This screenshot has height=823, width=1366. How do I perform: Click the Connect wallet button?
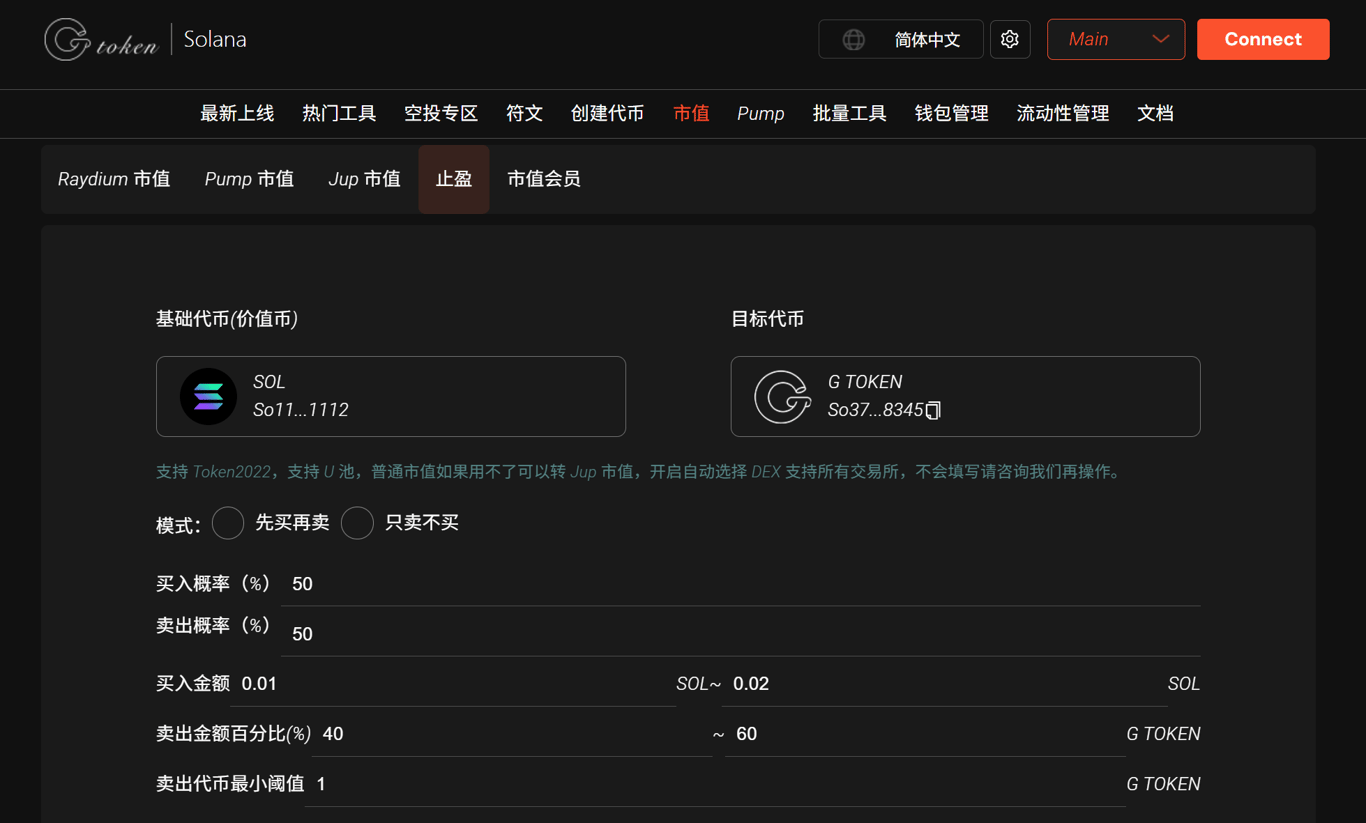[x=1263, y=40]
